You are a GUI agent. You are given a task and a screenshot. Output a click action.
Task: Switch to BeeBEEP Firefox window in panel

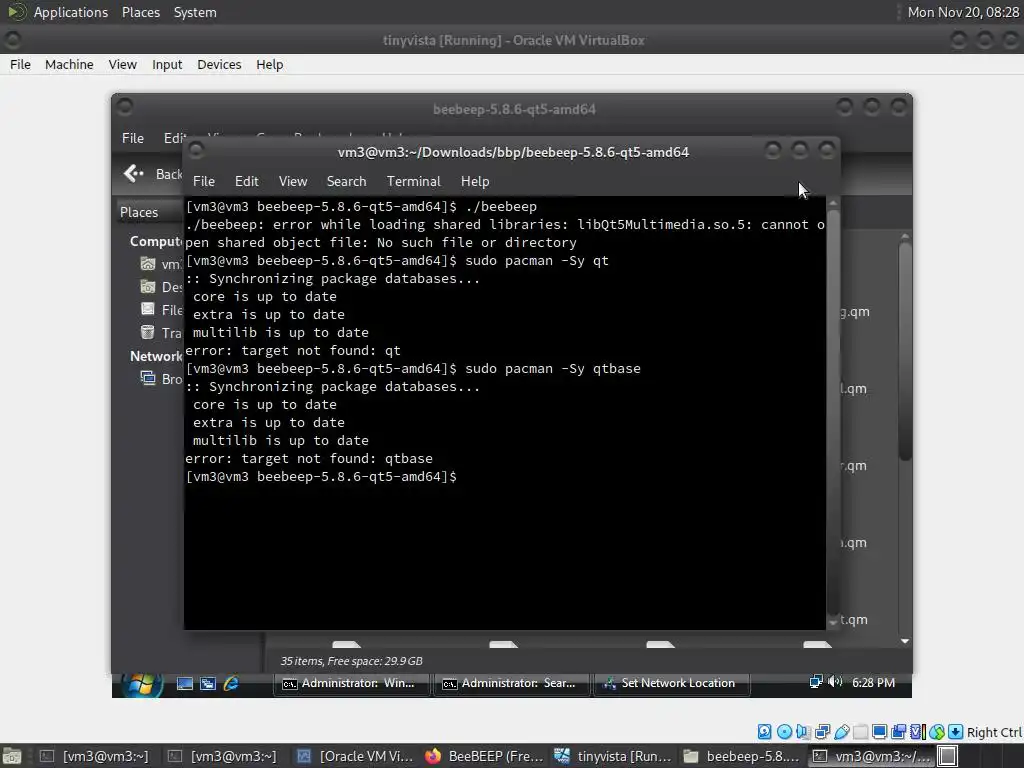pyautogui.click(x=485, y=756)
